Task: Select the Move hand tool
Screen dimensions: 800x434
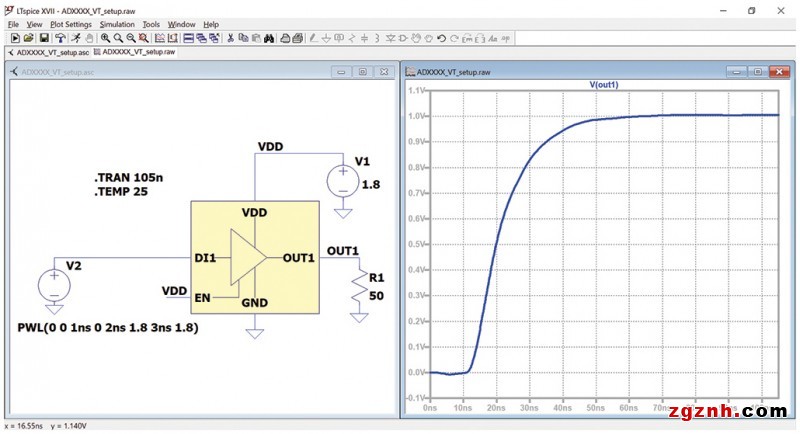Action: tap(416, 38)
